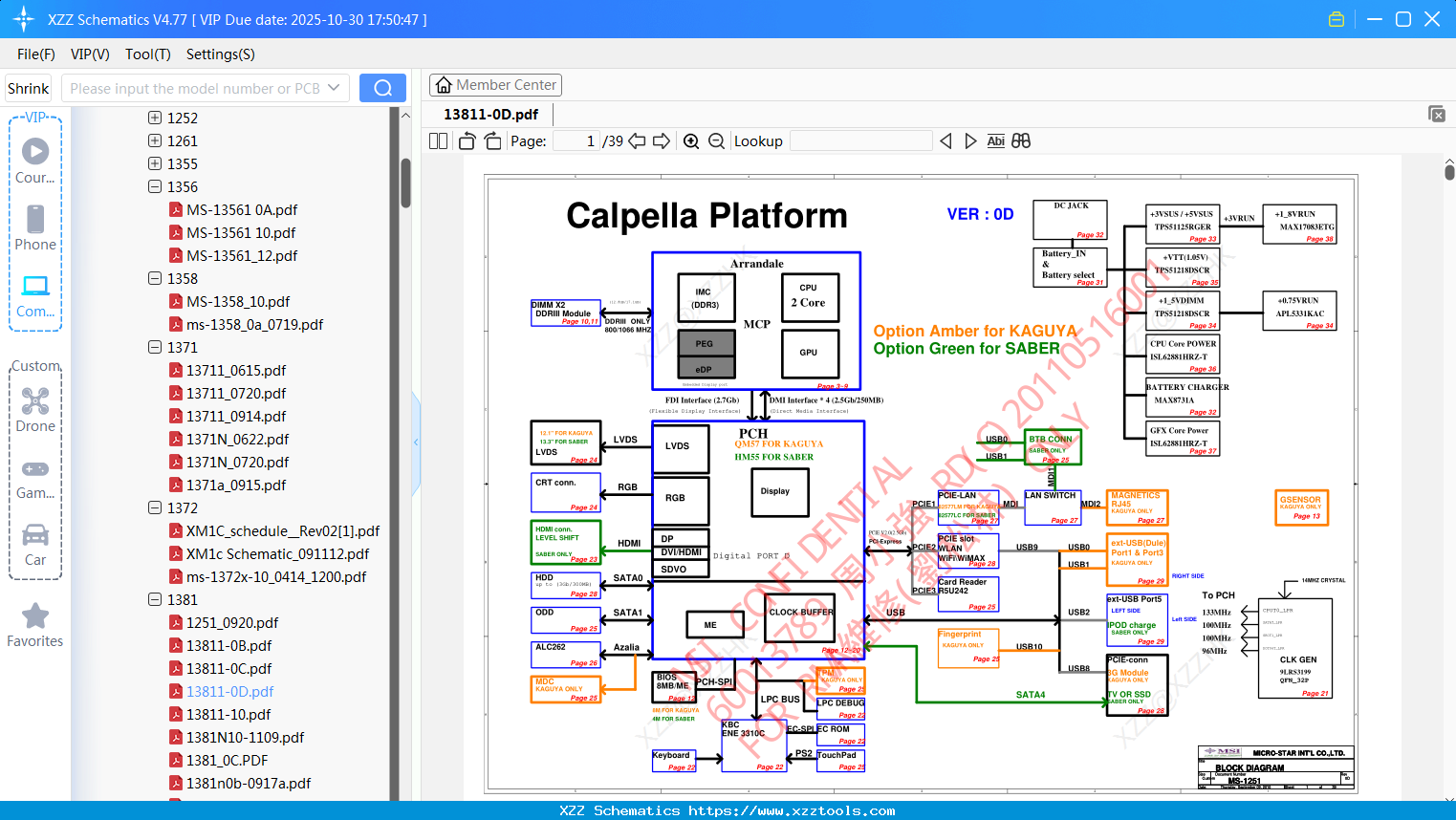Rotate the page clockwise
Viewport: 1456px width, 820px height.
[492, 141]
